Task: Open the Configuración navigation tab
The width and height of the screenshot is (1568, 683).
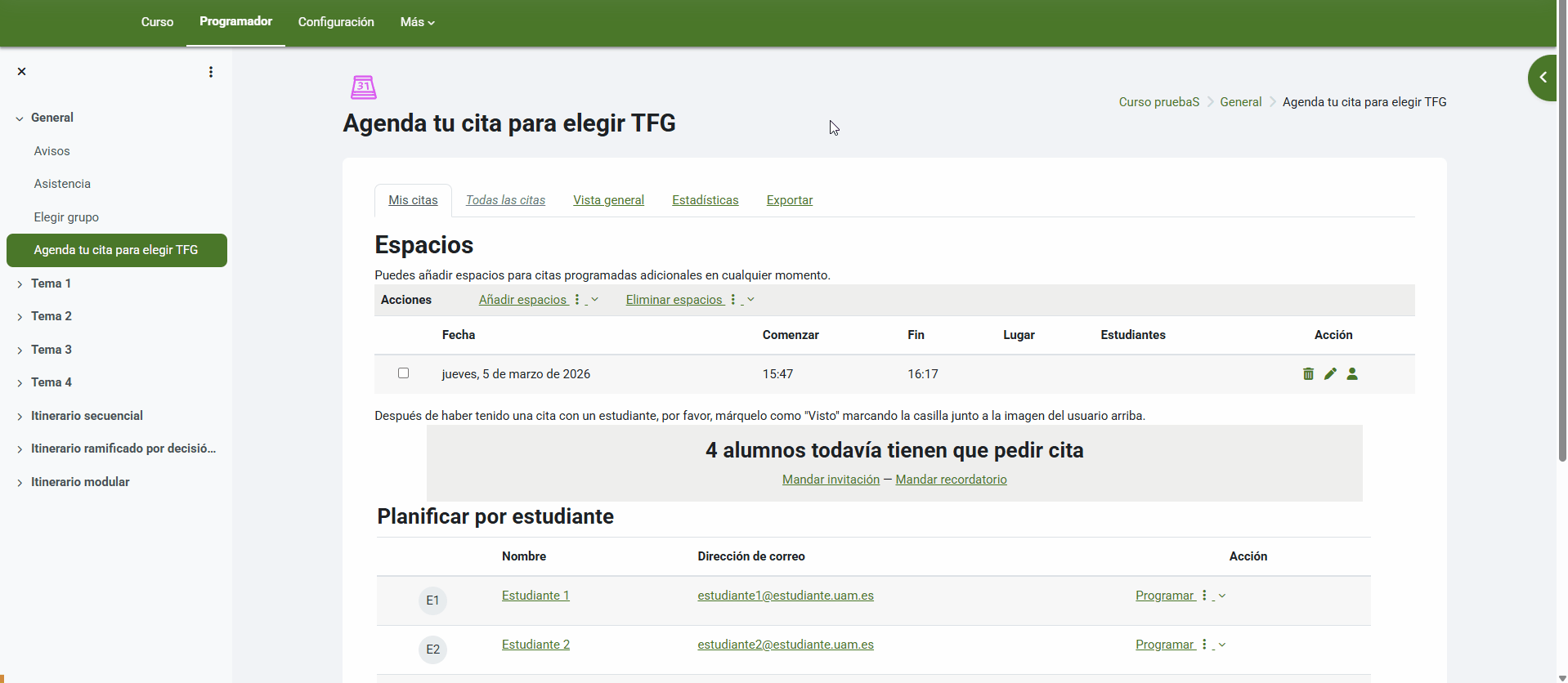Action: tap(336, 22)
